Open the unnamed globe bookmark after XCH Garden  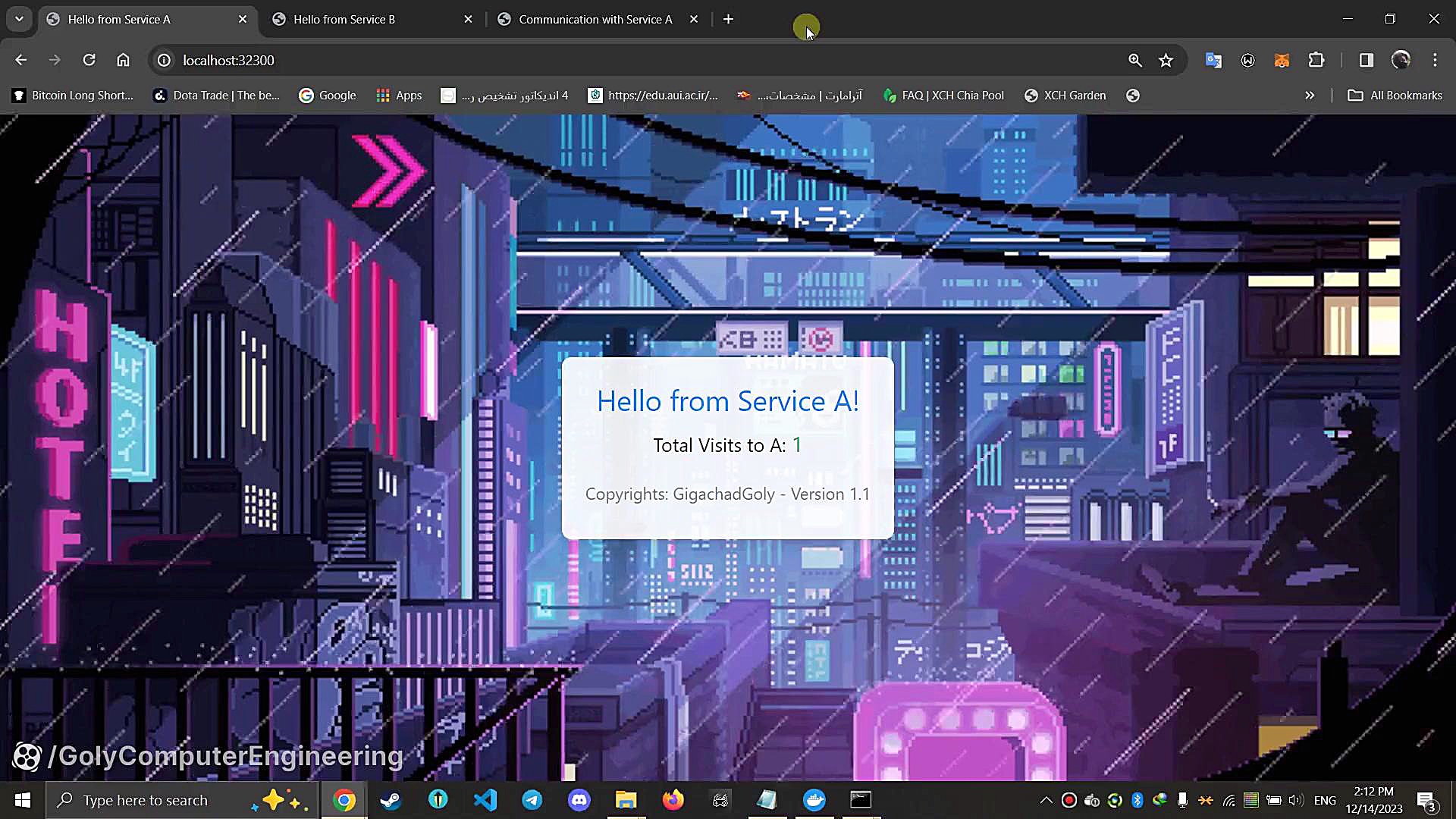1133,96
